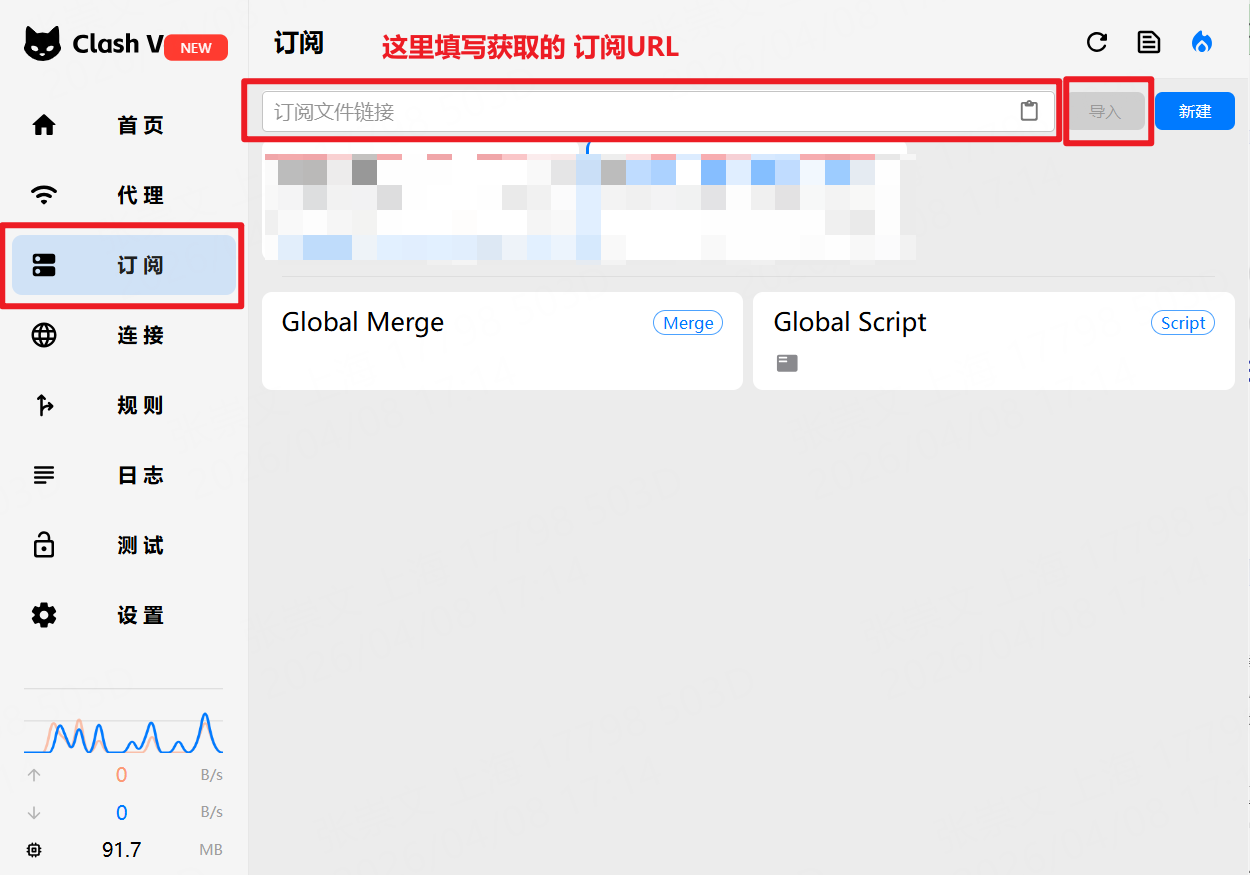The width and height of the screenshot is (1250, 875).
Task: Click the clipboard paste icon in subscription field
Action: coord(1029,111)
